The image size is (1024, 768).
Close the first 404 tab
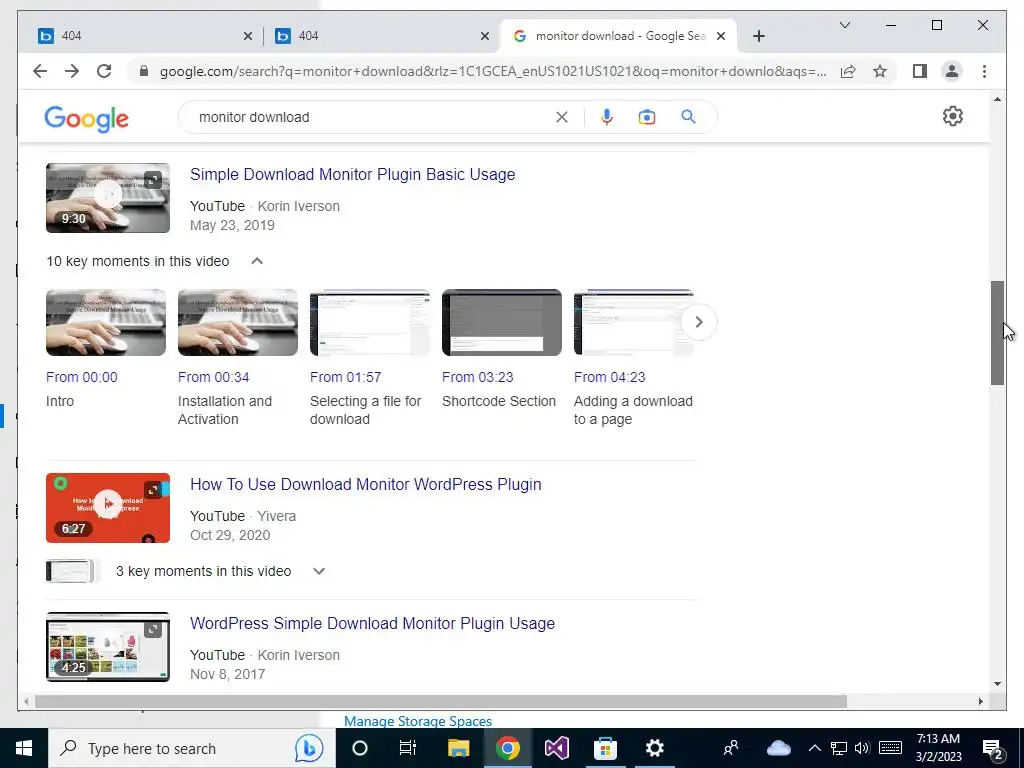click(248, 37)
